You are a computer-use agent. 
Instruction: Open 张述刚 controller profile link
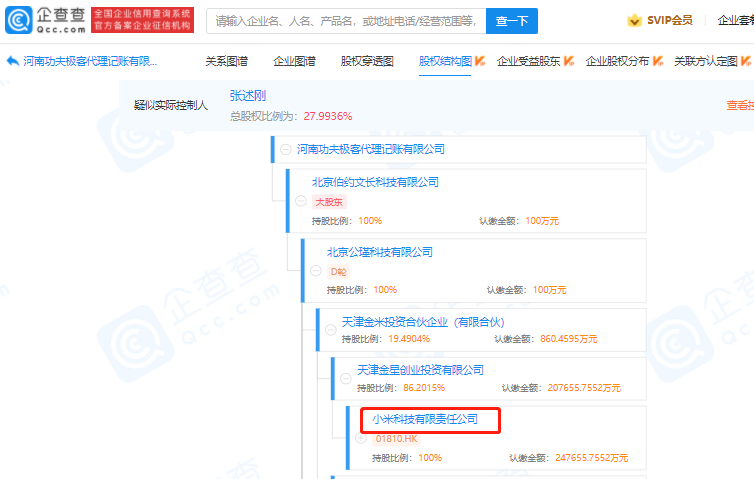coord(248,96)
